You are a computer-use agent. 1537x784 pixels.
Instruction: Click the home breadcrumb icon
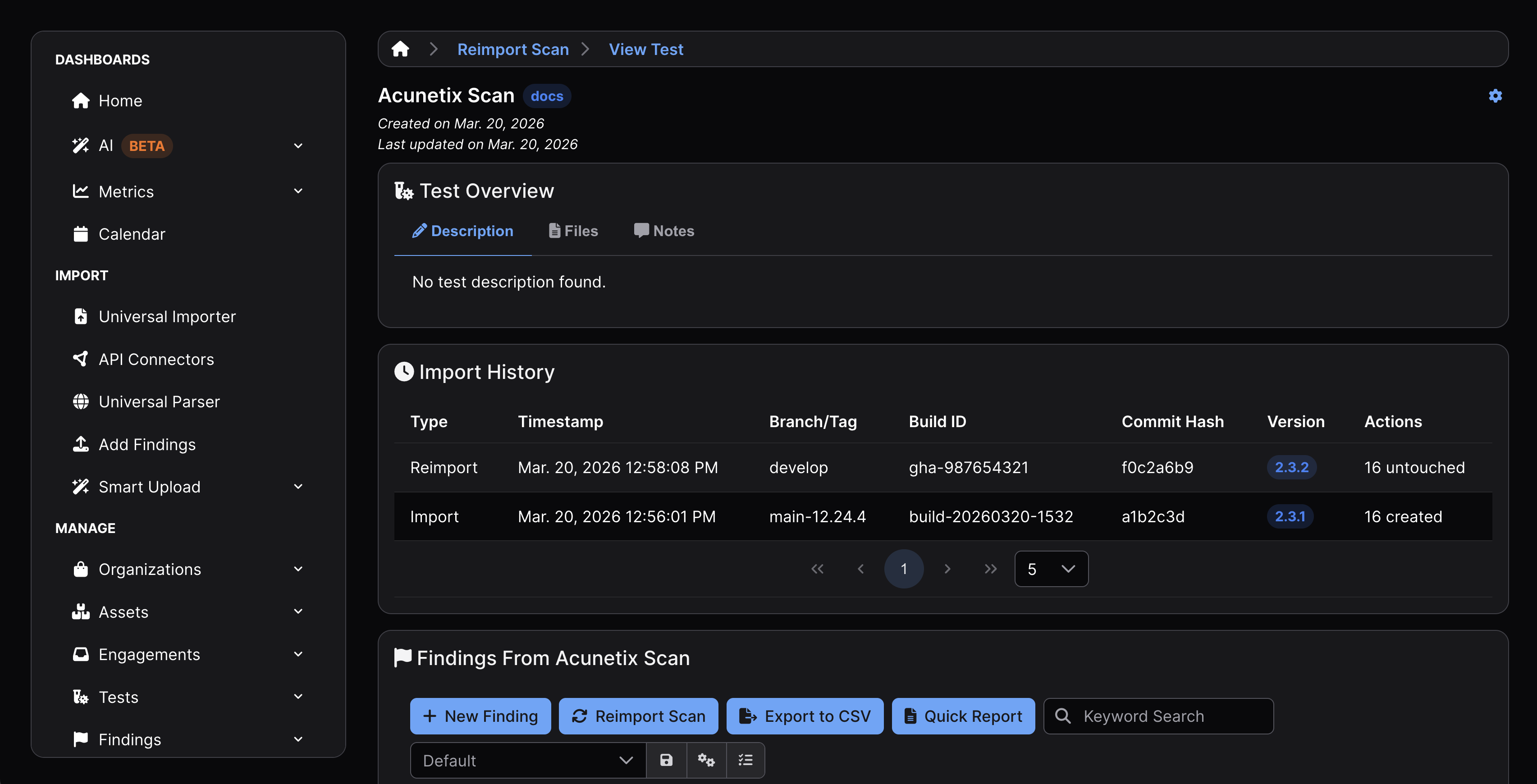tap(400, 49)
